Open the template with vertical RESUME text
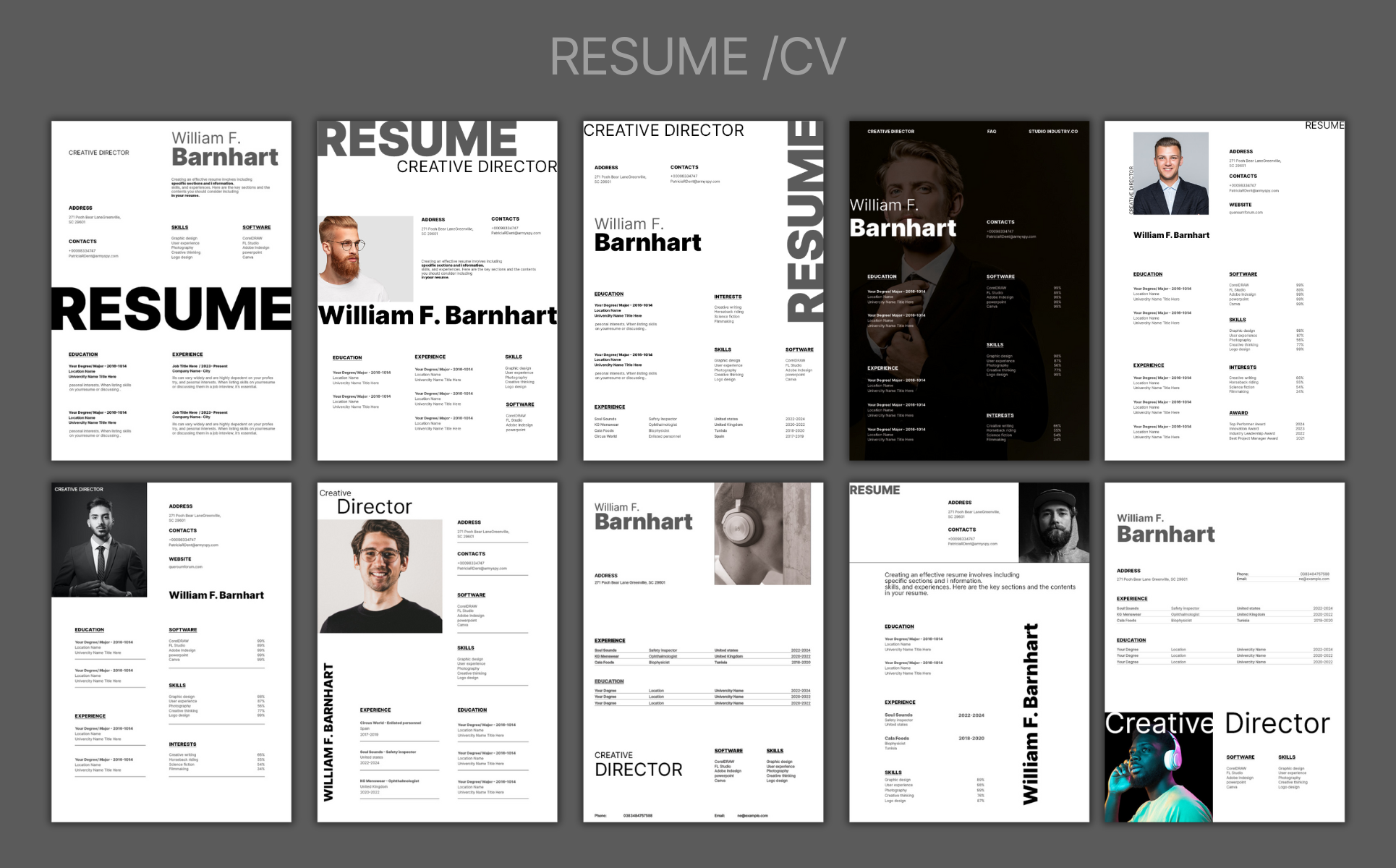Screen dimensions: 1396x868 click(703, 290)
